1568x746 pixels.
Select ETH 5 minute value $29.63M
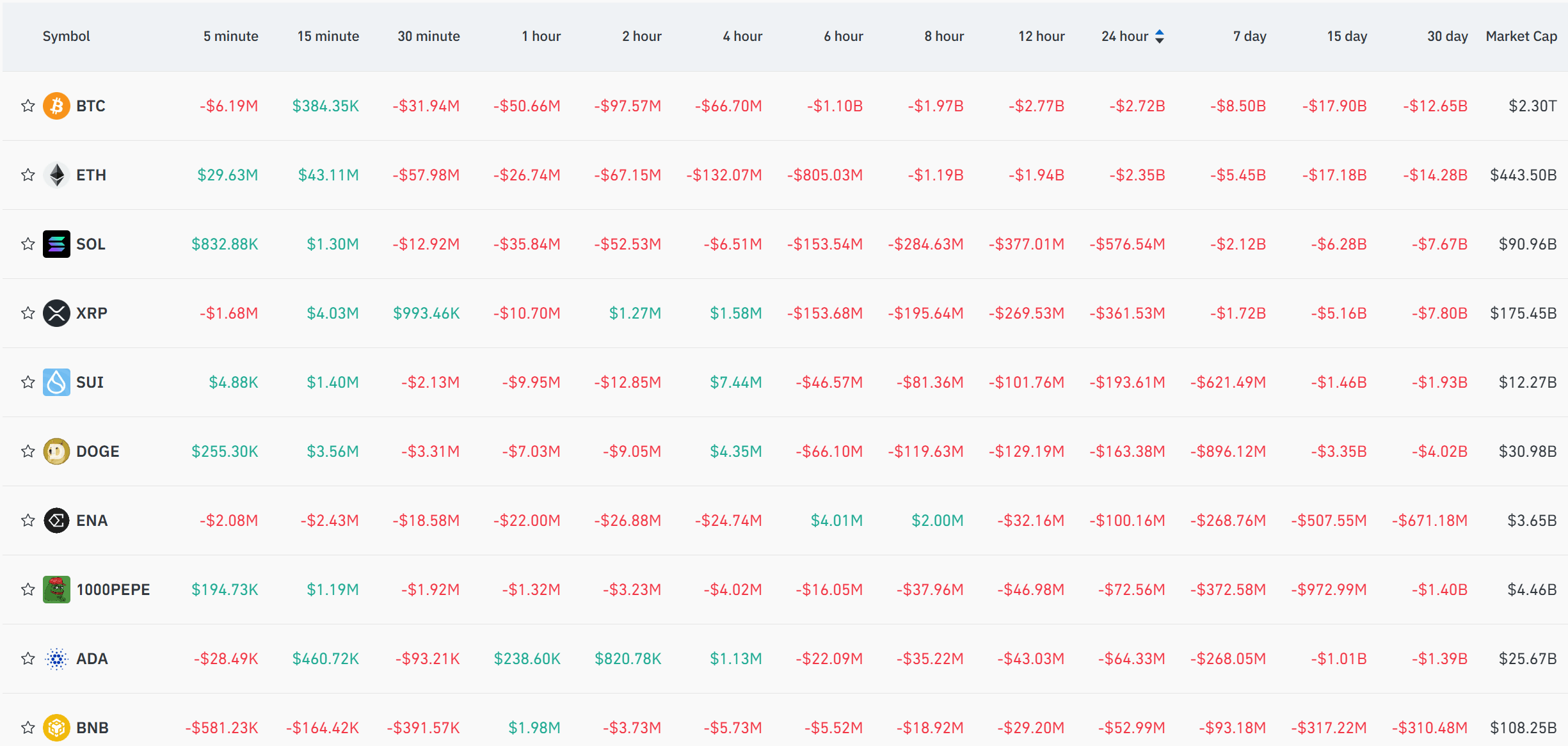[228, 175]
